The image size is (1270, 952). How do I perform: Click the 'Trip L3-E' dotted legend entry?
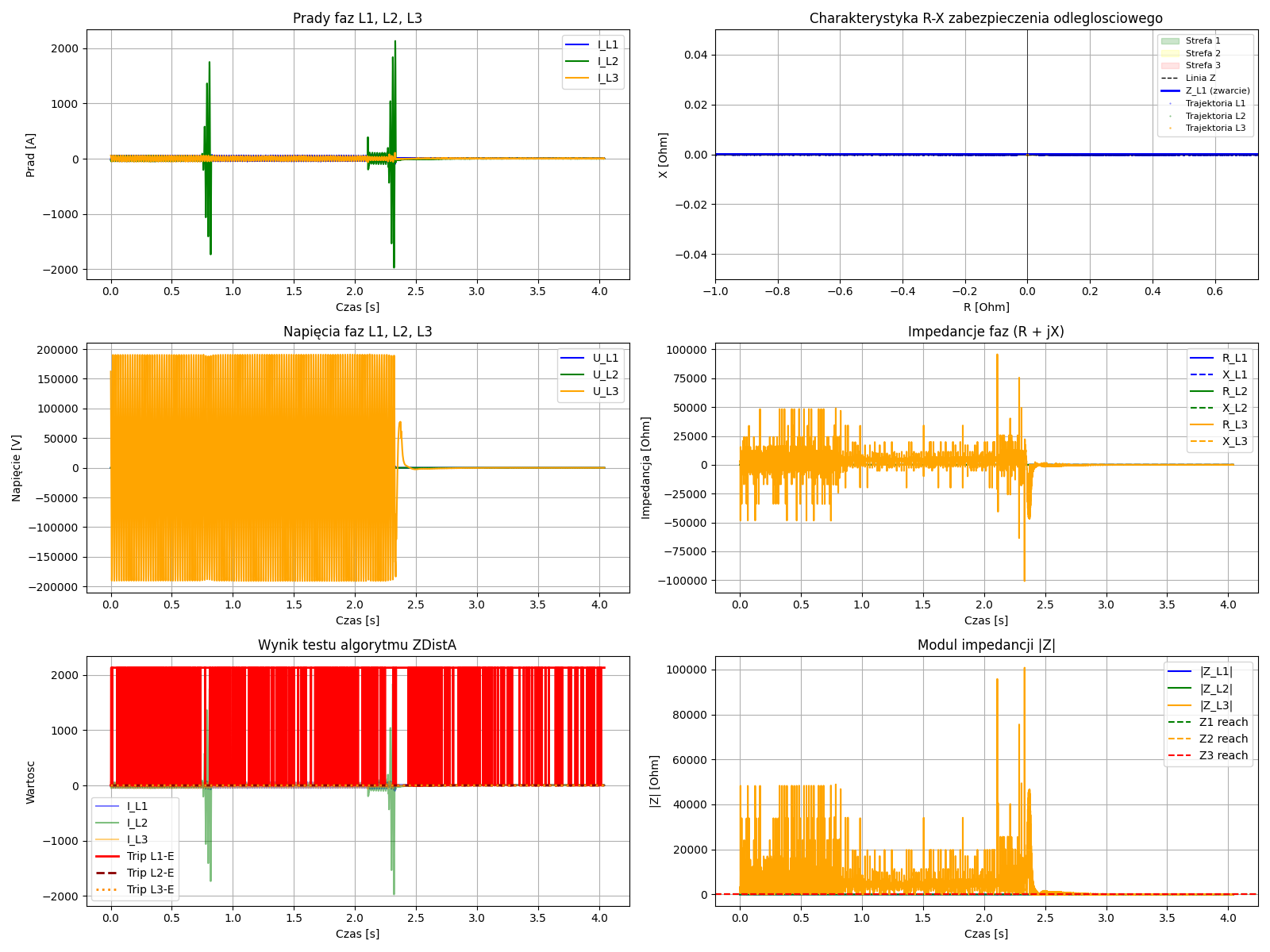point(150,889)
